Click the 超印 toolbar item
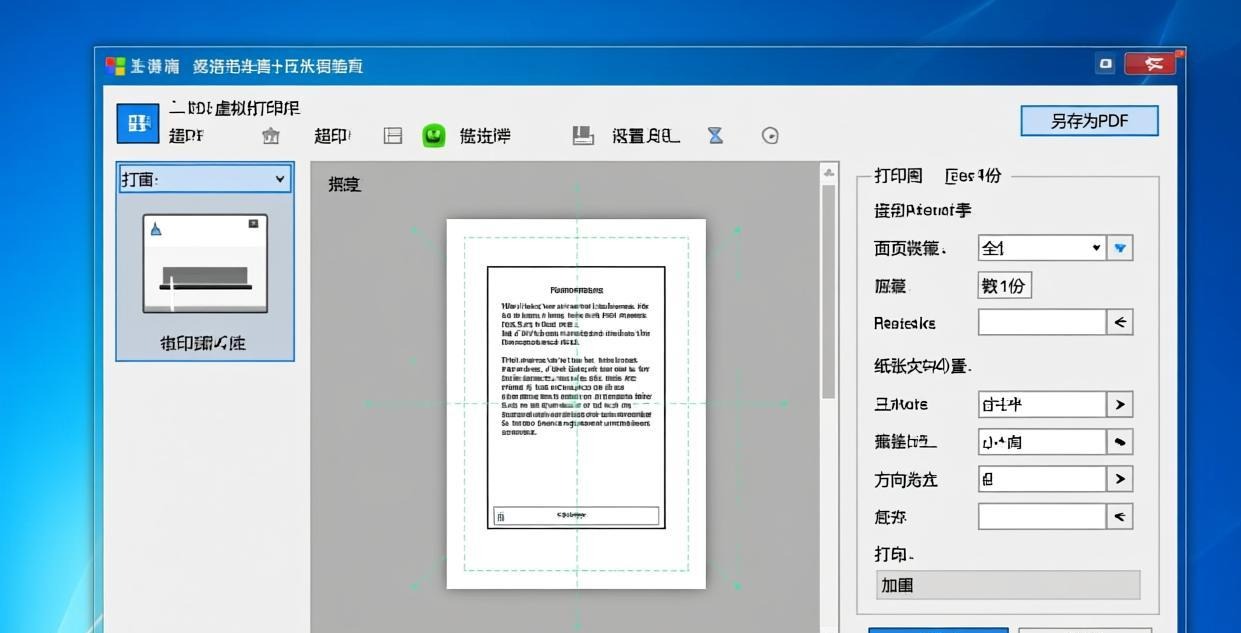The width and height of the screenshot is (1241, 633). pyautogui.click(x=332, y=136)
